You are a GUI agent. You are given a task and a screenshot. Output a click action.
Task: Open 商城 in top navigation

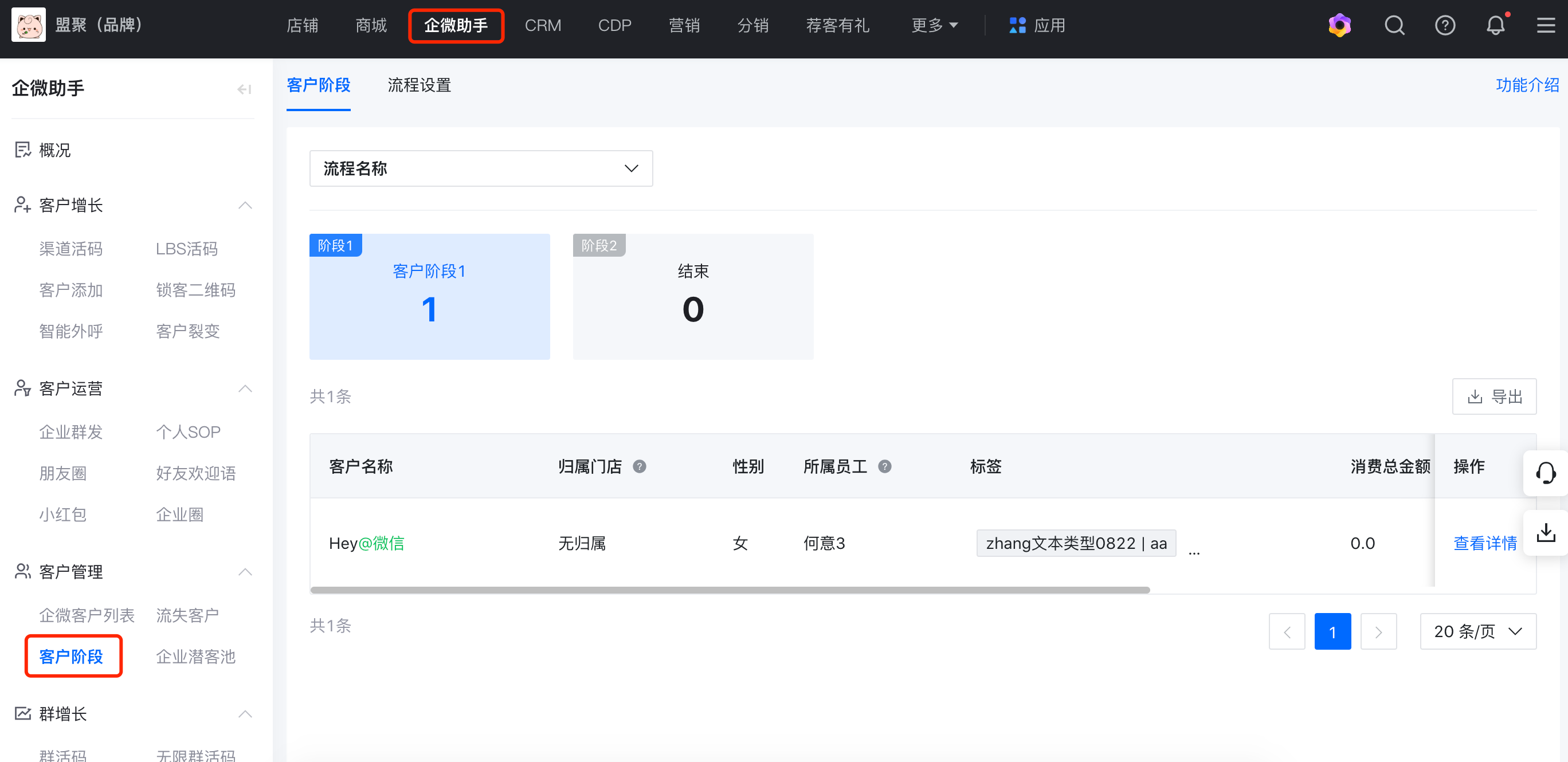click(x=371, y=25)
